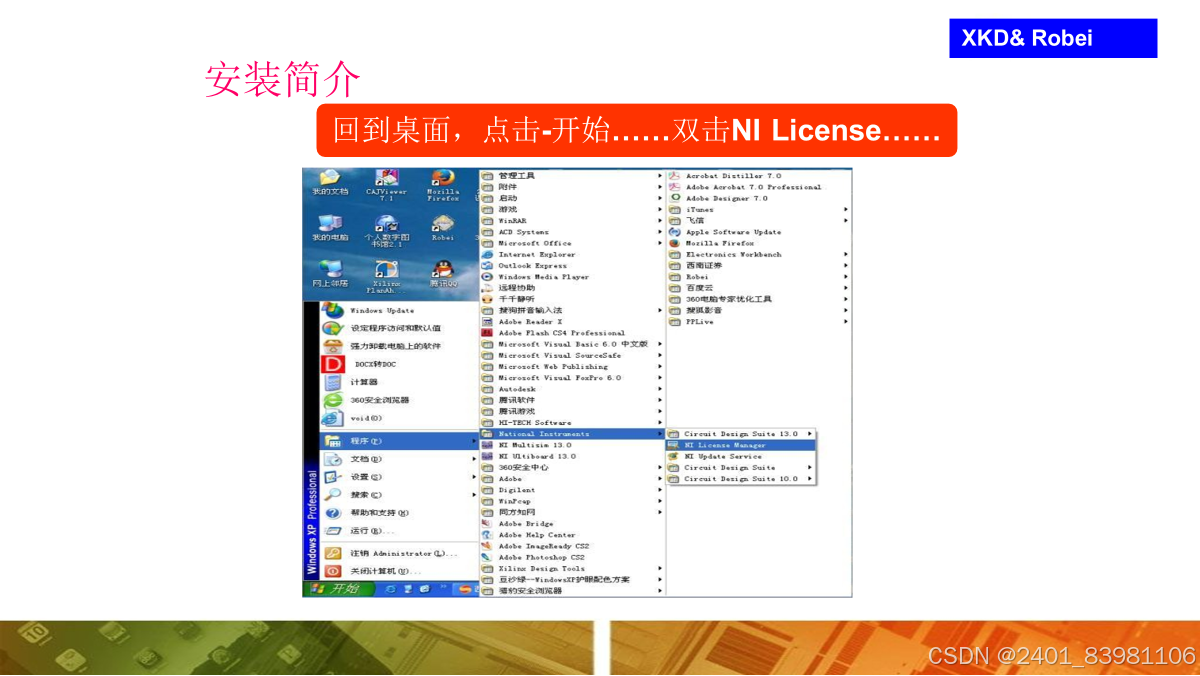1200x676 pixels.
Task: Click the red DOCX转DOC icon
Action: point(332,364)
